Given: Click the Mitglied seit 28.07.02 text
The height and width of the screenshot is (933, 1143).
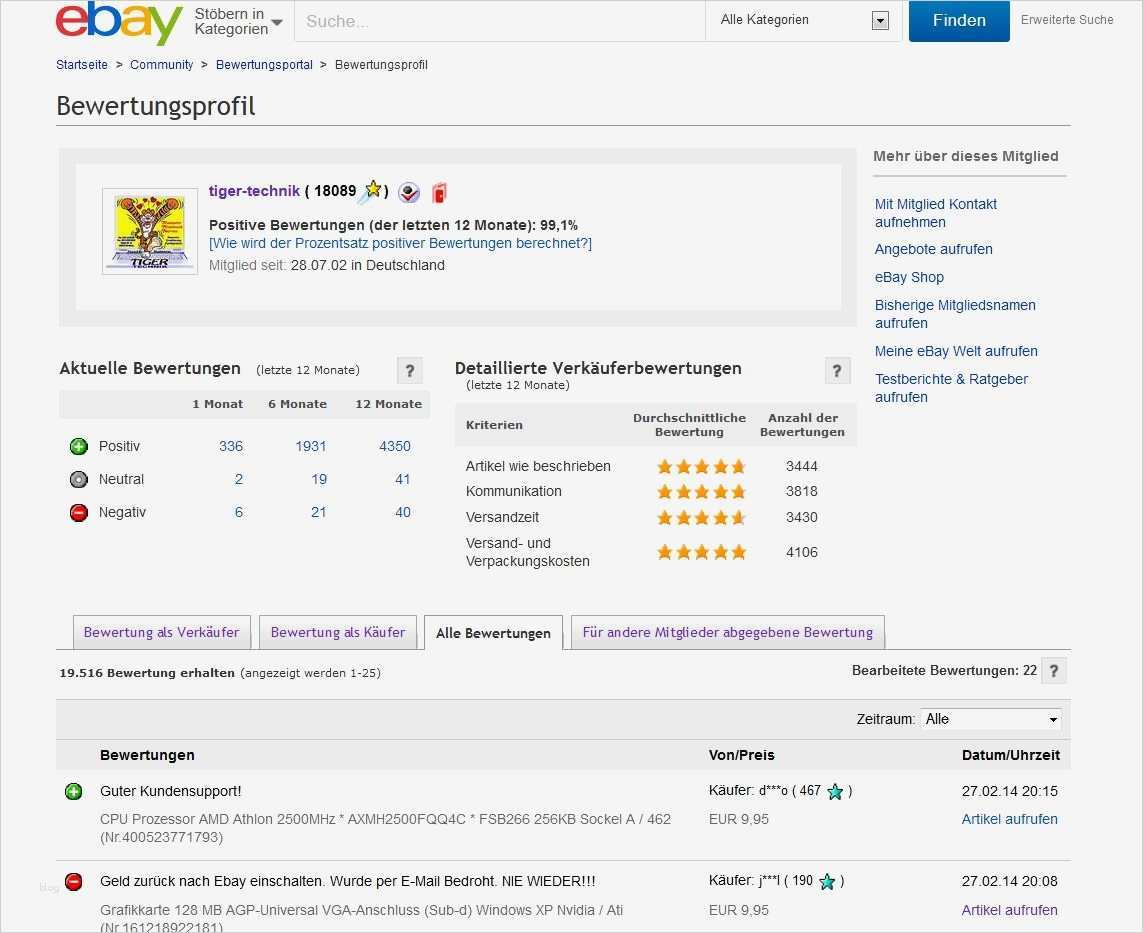Looking at the screenshot, I should tap(327, 265).
